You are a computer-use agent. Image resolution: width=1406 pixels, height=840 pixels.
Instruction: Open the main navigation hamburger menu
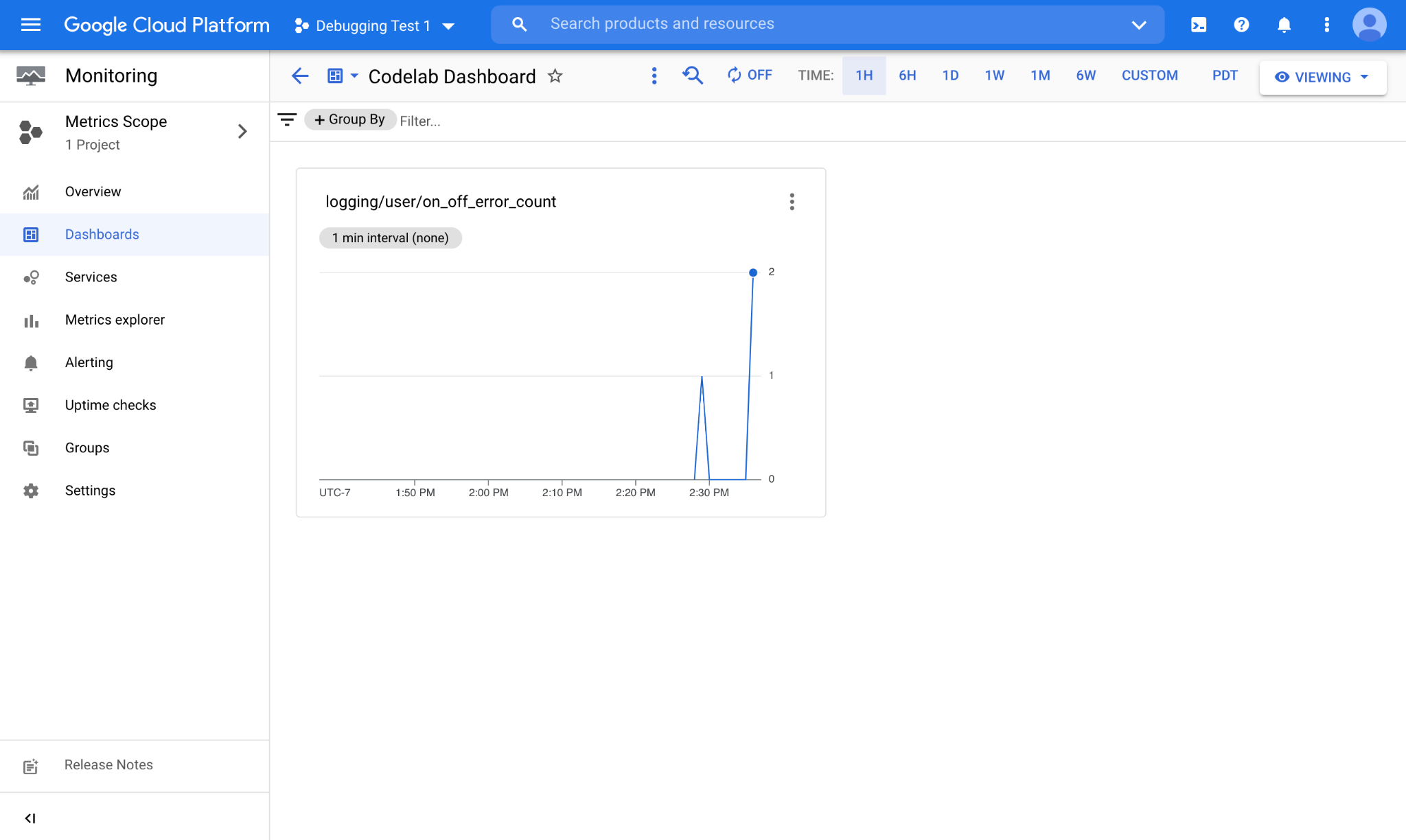click(x=31, y=25)
